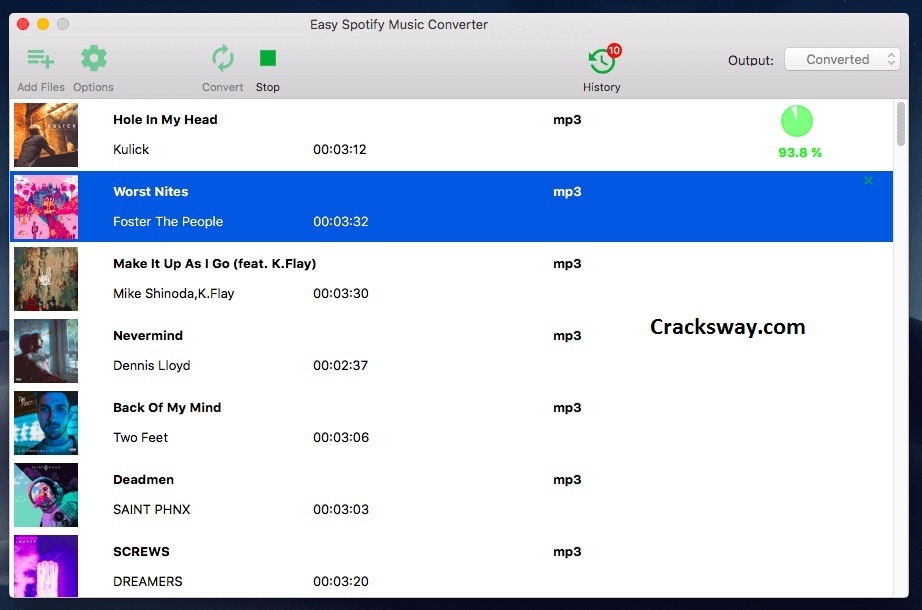Click the Add Files icon

click(41, 59)
